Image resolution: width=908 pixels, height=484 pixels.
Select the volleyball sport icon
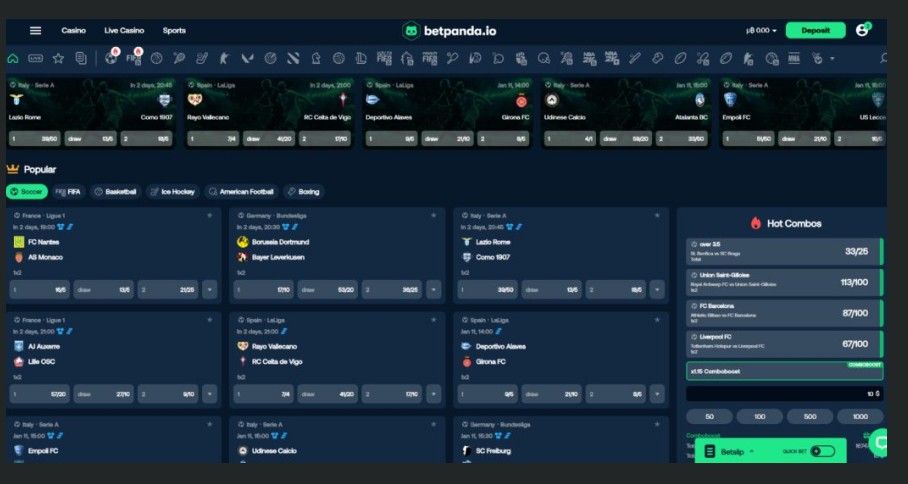tap(339, 58)
